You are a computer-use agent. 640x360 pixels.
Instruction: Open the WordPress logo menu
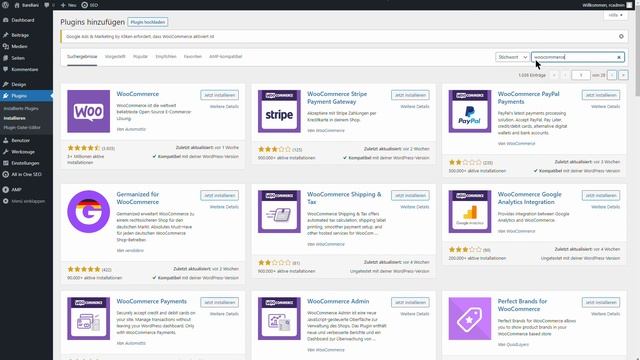pyautogui.click(x=5, y=5)
